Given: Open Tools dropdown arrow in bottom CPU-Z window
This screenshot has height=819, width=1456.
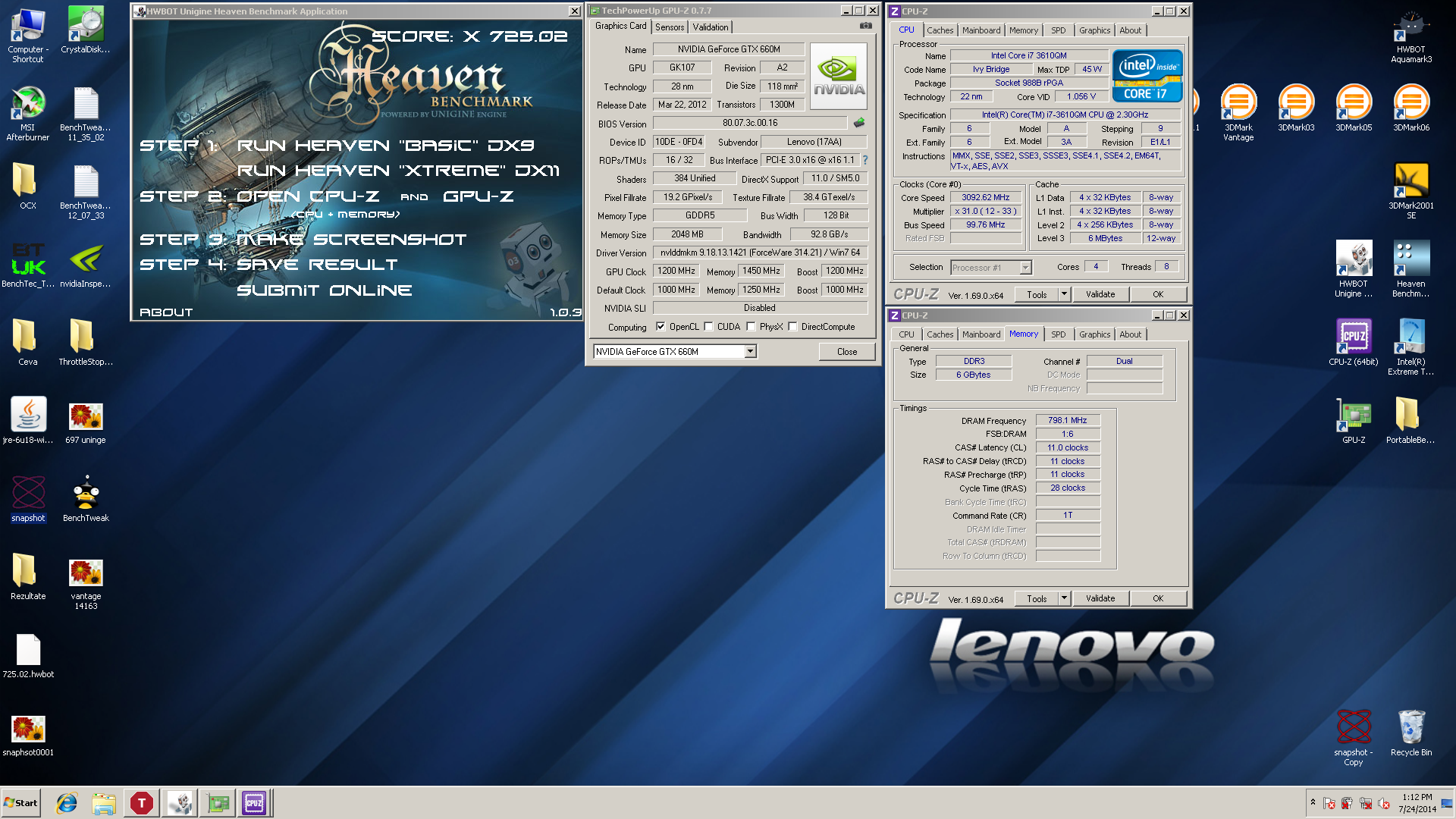Looking at the screenshot, I should pyautogui.click(x=1064, y=598).
